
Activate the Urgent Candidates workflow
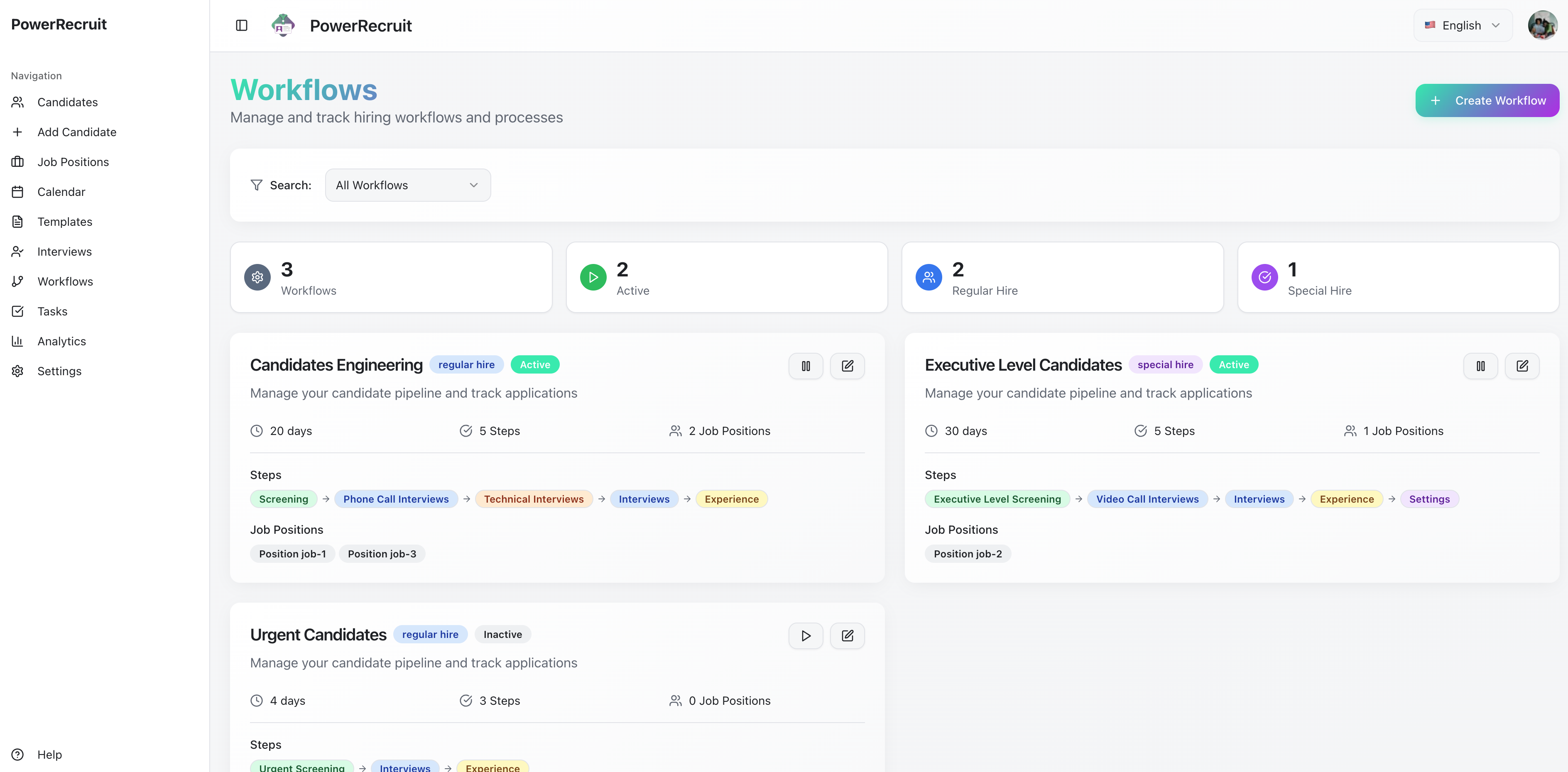(x=805, y=636)
